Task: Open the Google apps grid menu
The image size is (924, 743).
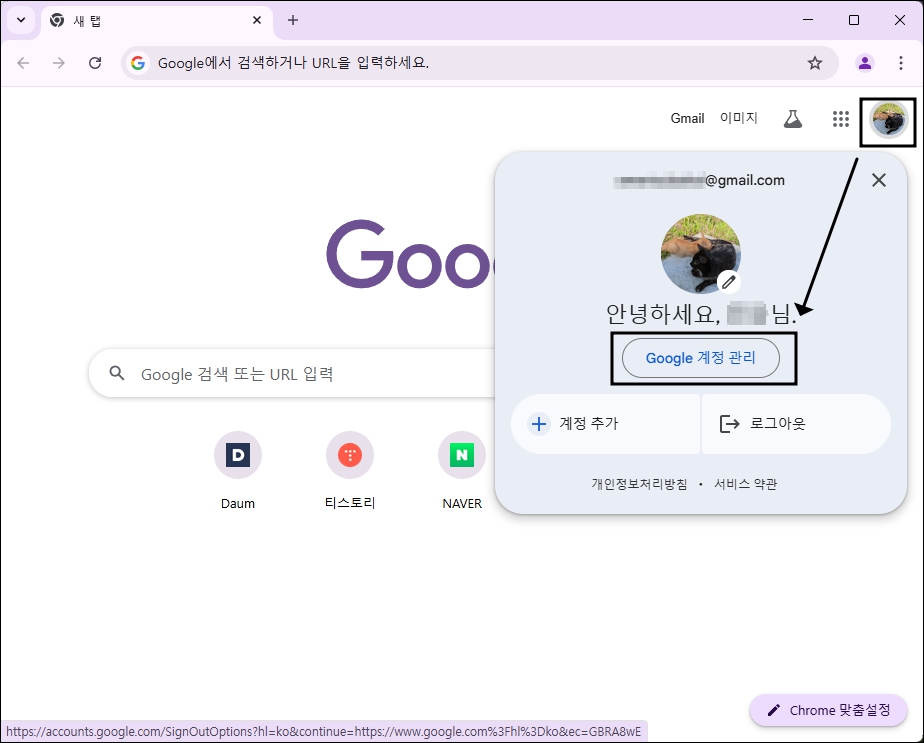Action: 840,118
